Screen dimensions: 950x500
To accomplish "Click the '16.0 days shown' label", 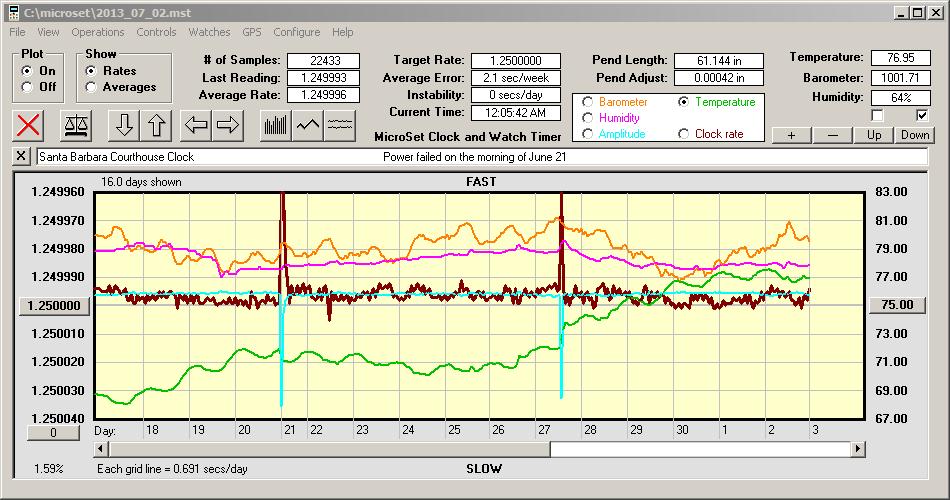I will [141, 182].
